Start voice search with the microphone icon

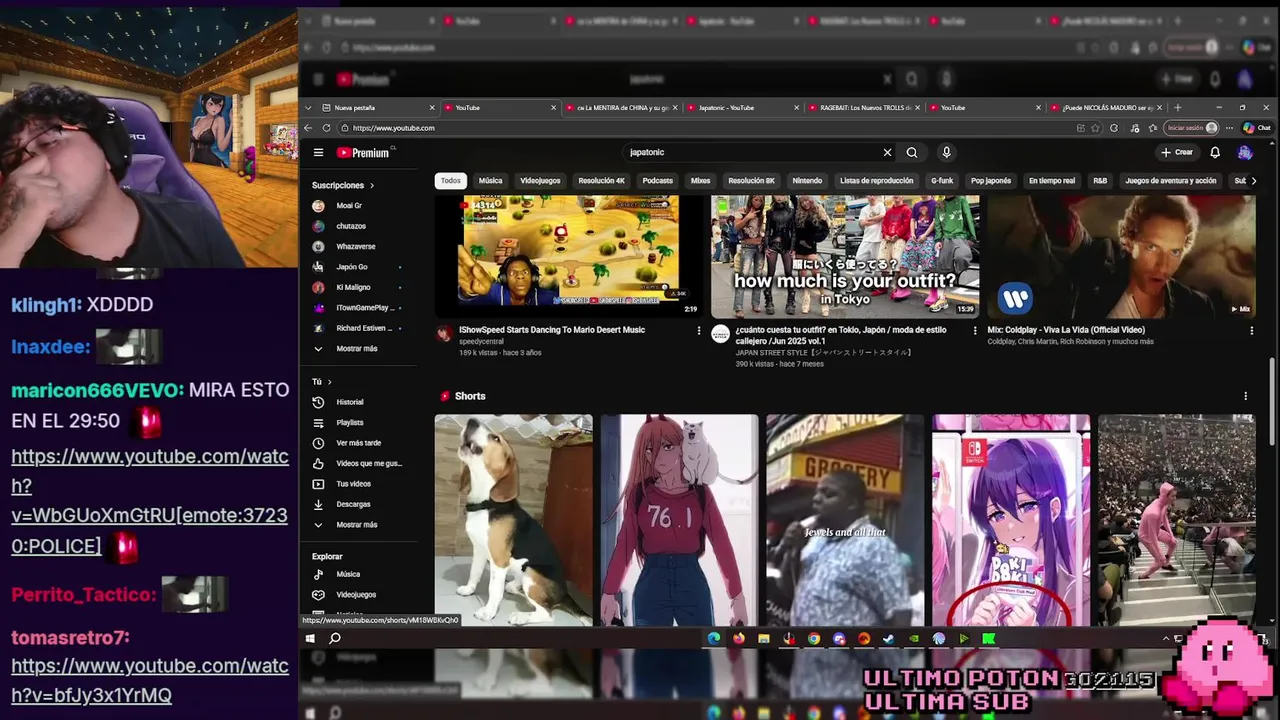(946, 153)
